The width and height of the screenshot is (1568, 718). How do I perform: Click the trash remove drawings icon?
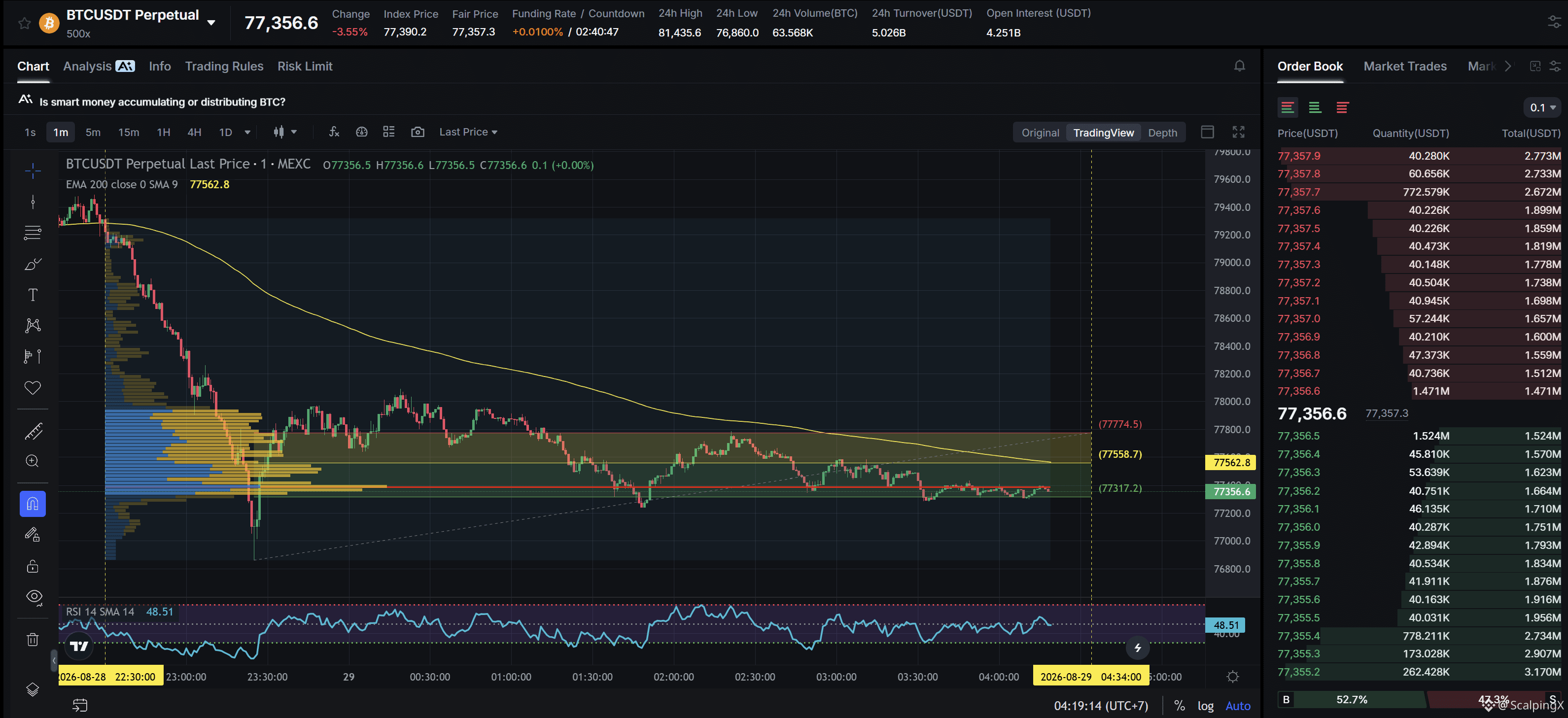33,640
